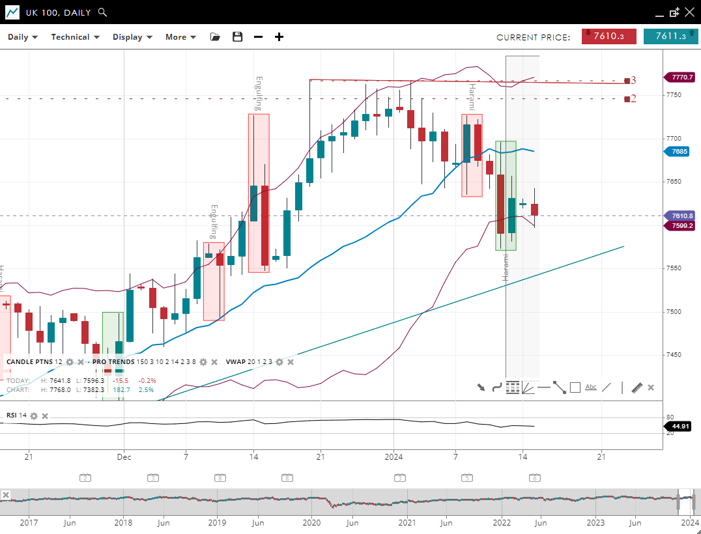Click resistance level marker 3
This screenshot has height=534, width=701.
tap(630, 80)
